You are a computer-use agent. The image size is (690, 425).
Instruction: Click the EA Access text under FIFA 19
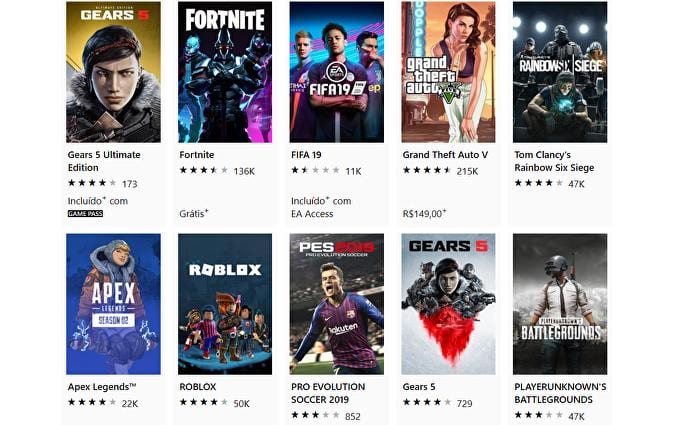[312, 214]
